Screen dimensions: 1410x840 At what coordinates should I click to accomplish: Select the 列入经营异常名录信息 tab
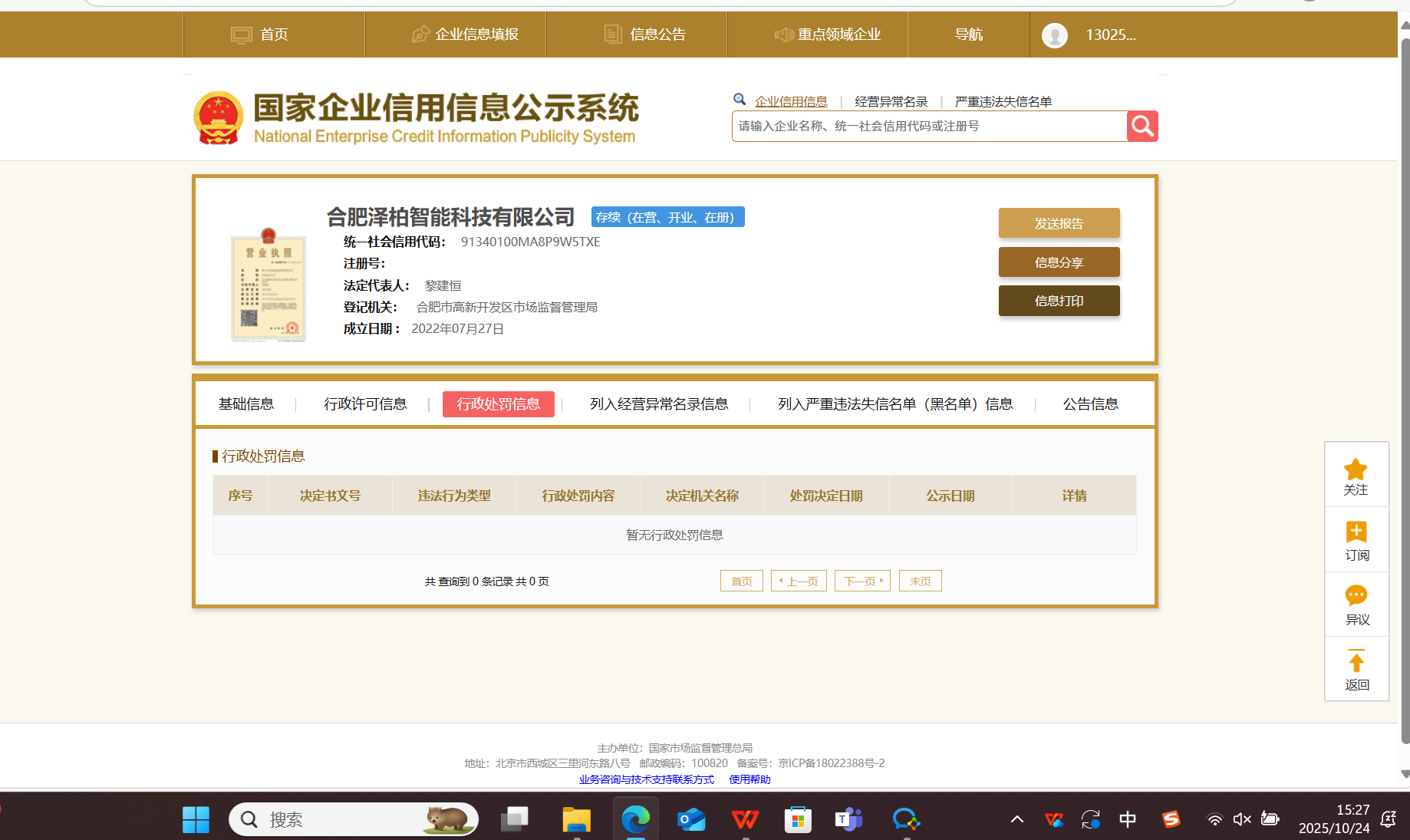(658, 404)
